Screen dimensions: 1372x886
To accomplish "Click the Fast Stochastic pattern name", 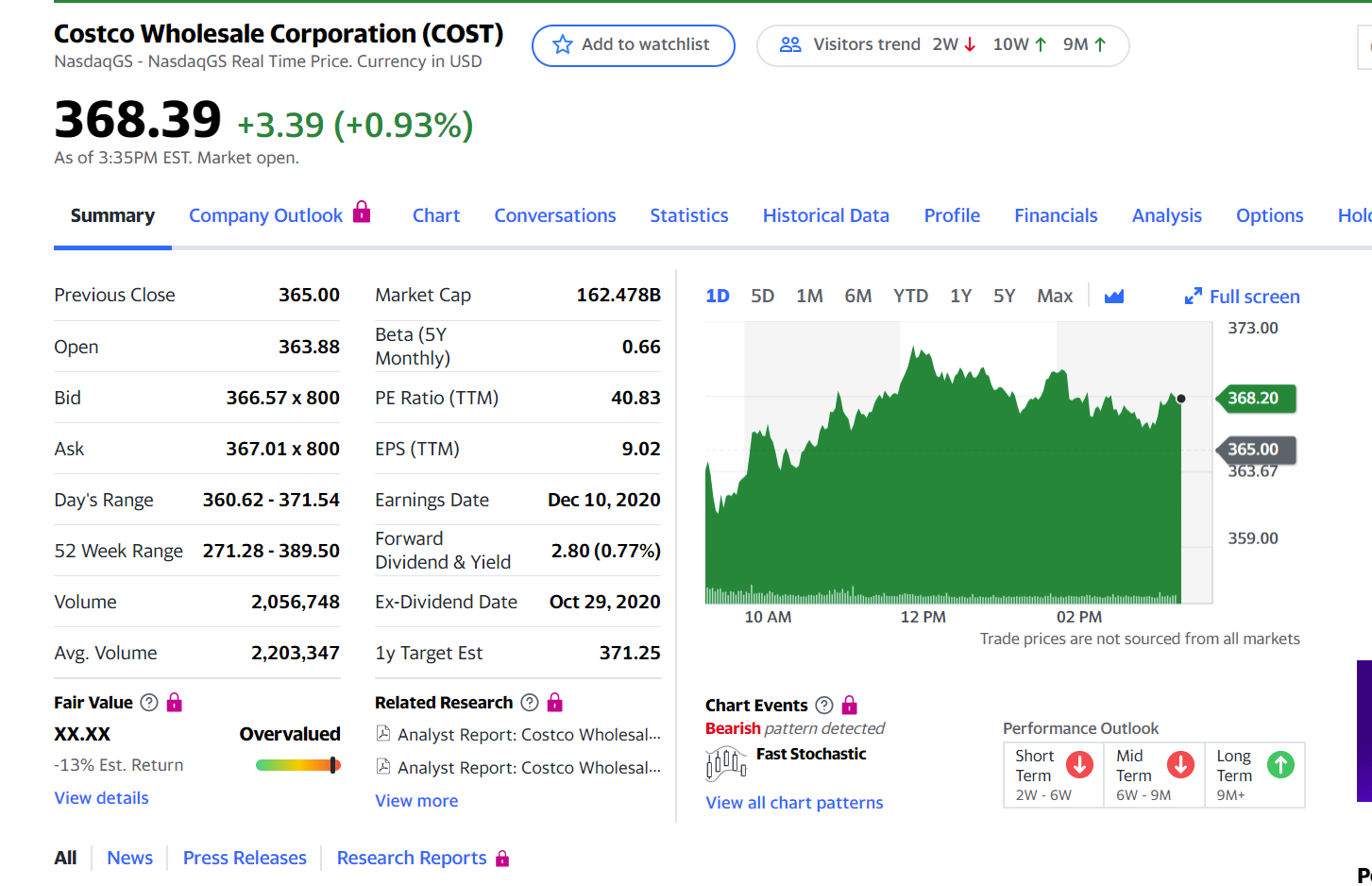I will 811,754.
